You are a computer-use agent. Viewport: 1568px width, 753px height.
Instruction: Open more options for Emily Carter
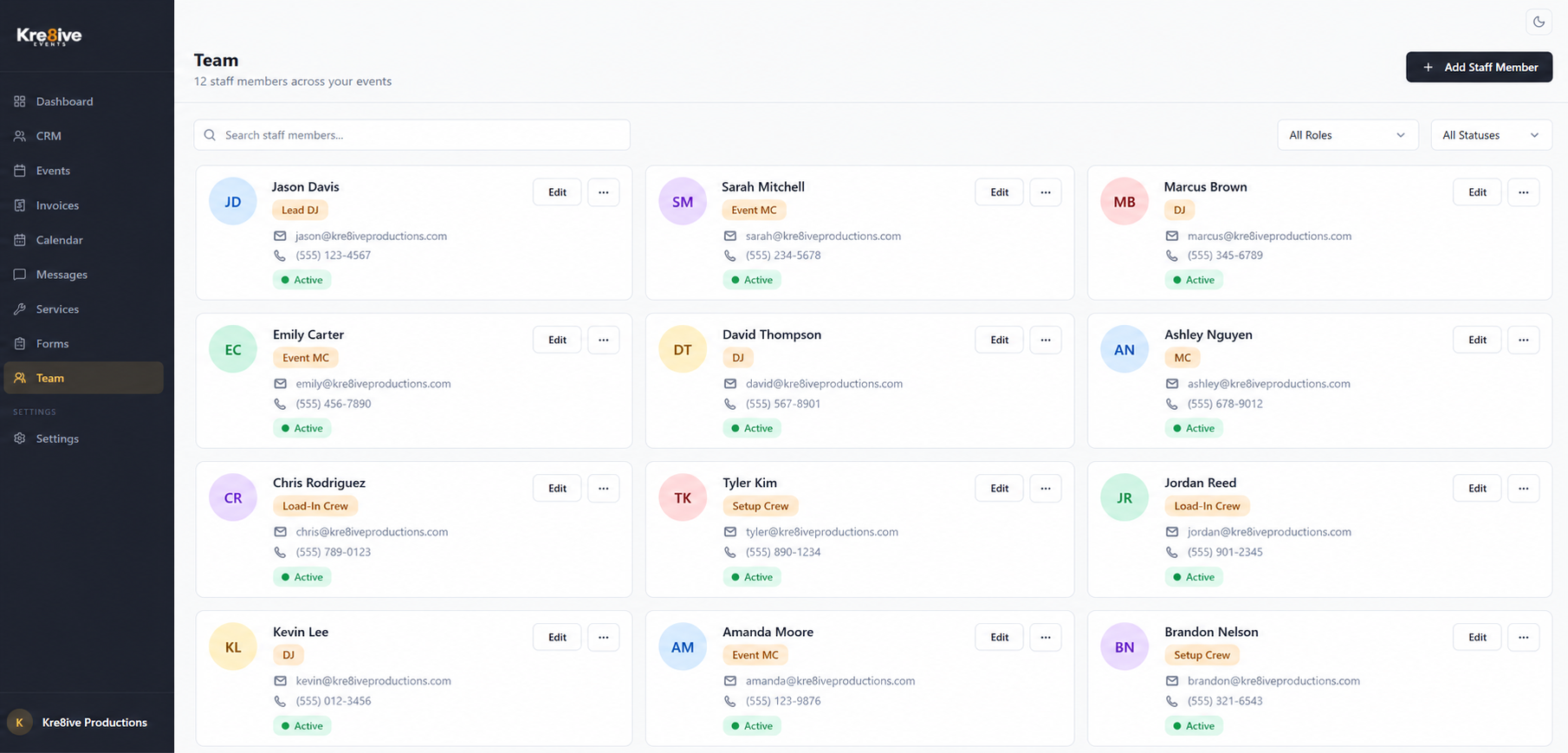[x=603, y=340]
